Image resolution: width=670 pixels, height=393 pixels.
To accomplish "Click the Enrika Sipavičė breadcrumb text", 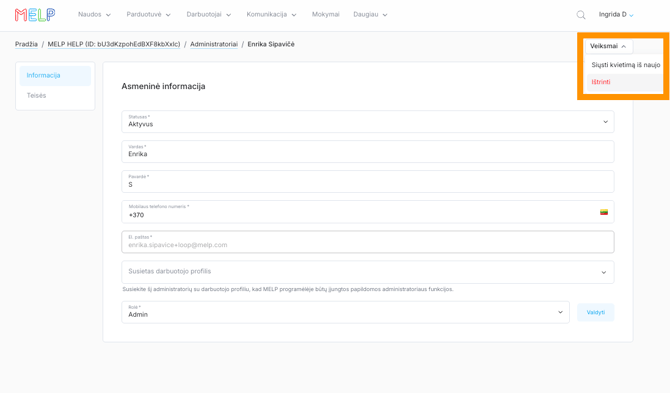I will click(x=271, y=44).
